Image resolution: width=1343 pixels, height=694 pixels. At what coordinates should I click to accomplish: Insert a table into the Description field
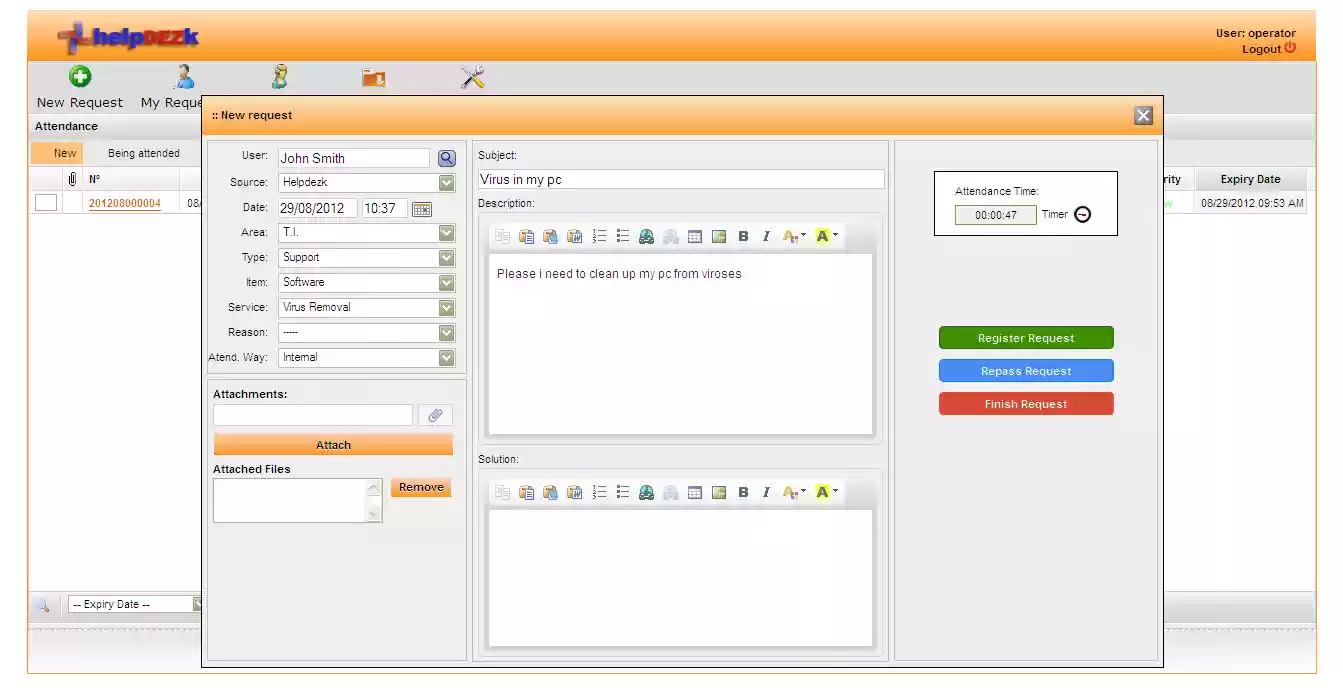pyautogui.click(x=694, y=236)
